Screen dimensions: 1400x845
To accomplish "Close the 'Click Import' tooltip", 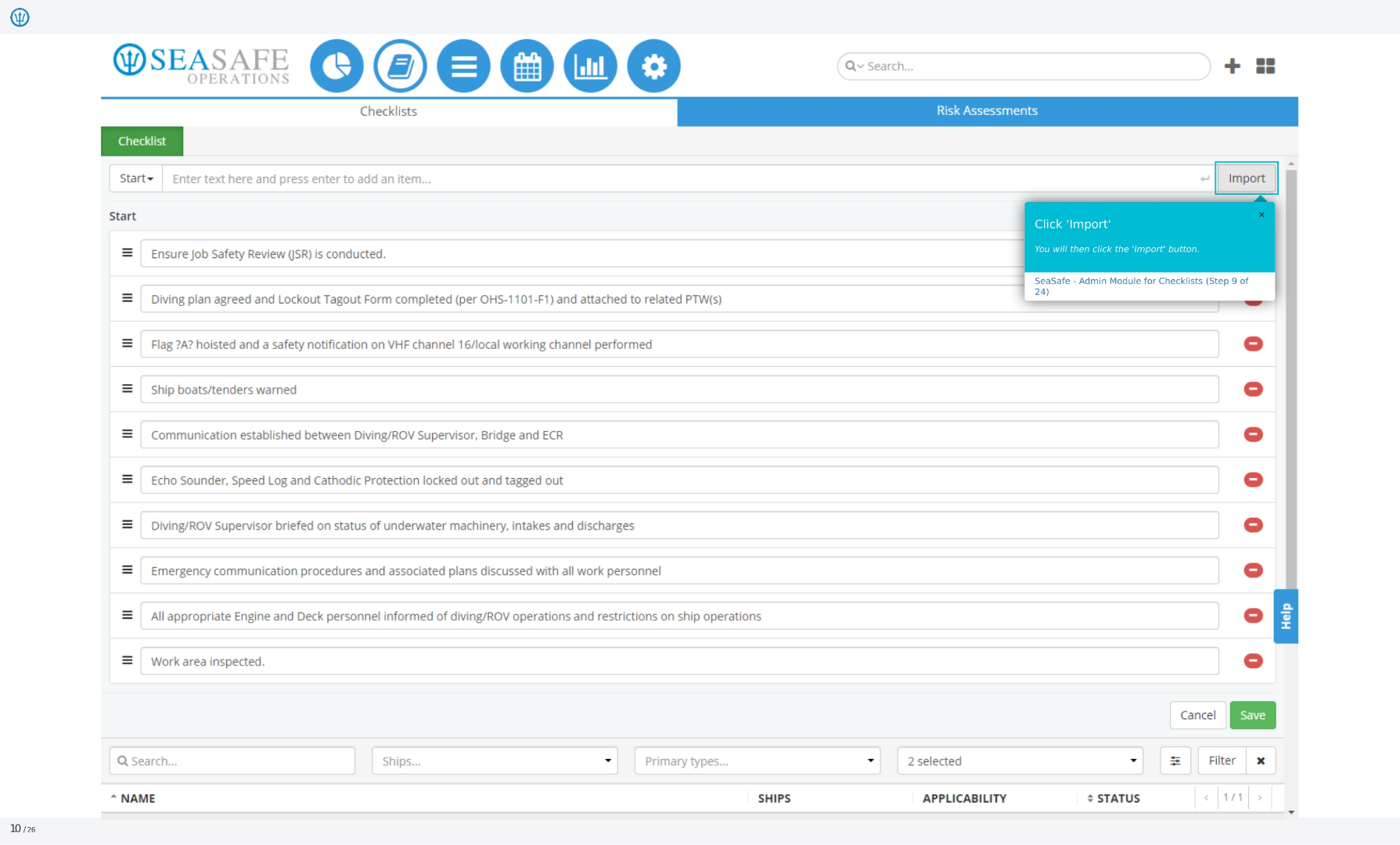I will (x=1261, y=215).
